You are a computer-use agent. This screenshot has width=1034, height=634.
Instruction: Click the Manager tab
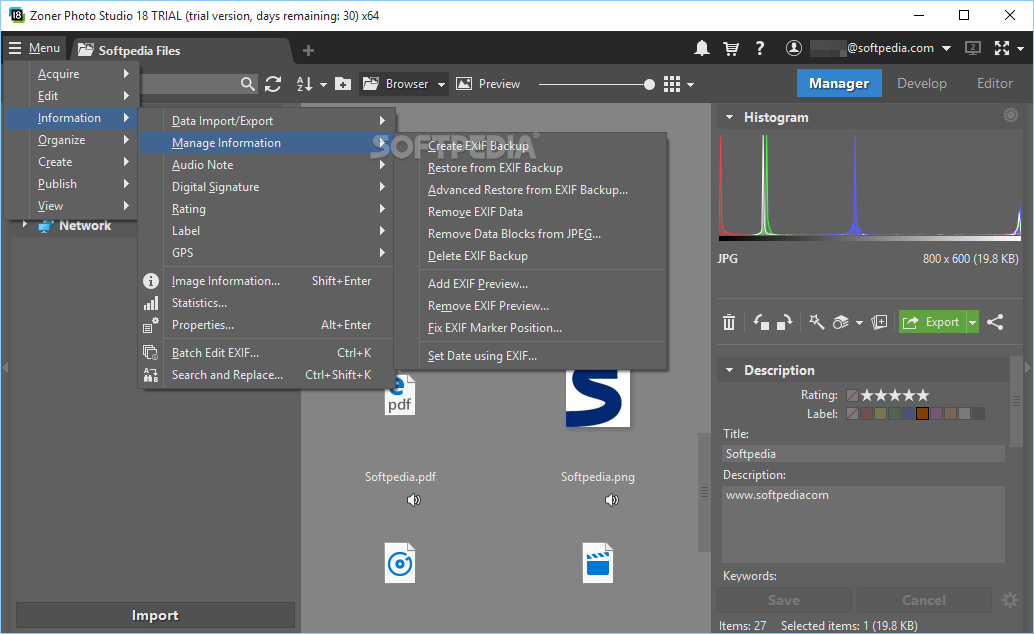[x=839, y=83]
